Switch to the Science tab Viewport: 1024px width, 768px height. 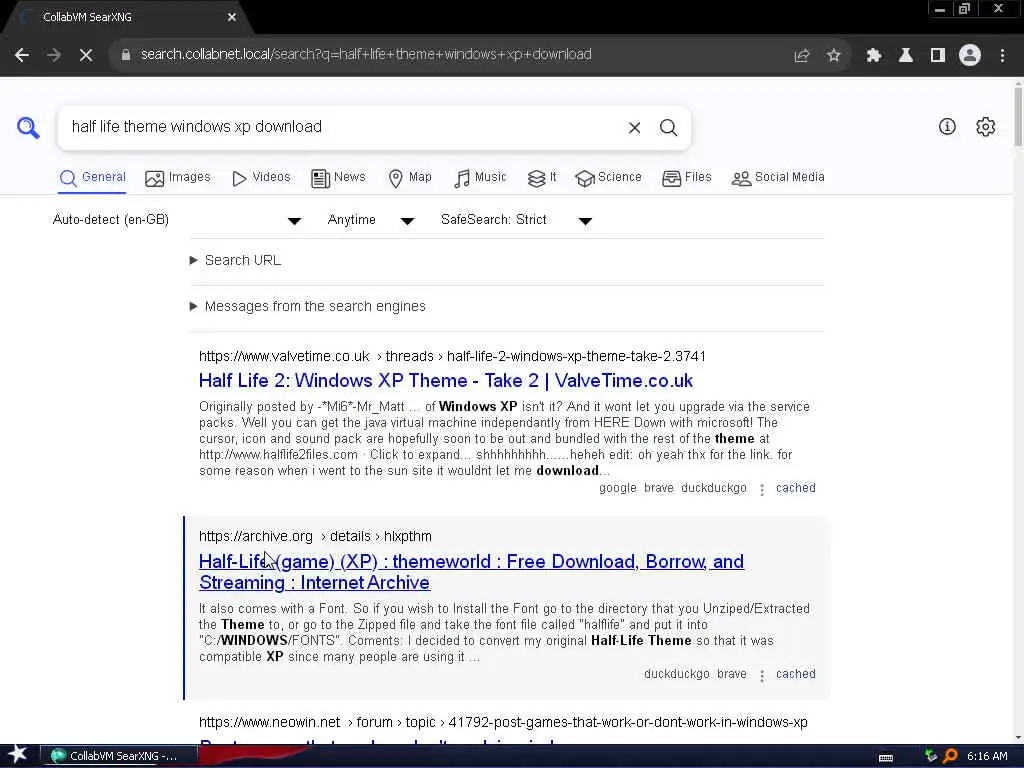[x=609, y=178]
